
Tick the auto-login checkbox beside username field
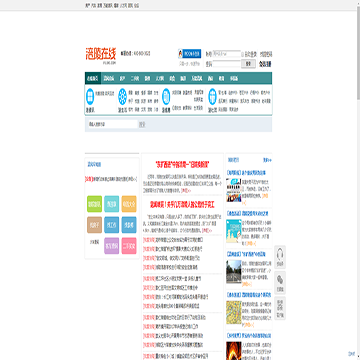tap(243, 54)
